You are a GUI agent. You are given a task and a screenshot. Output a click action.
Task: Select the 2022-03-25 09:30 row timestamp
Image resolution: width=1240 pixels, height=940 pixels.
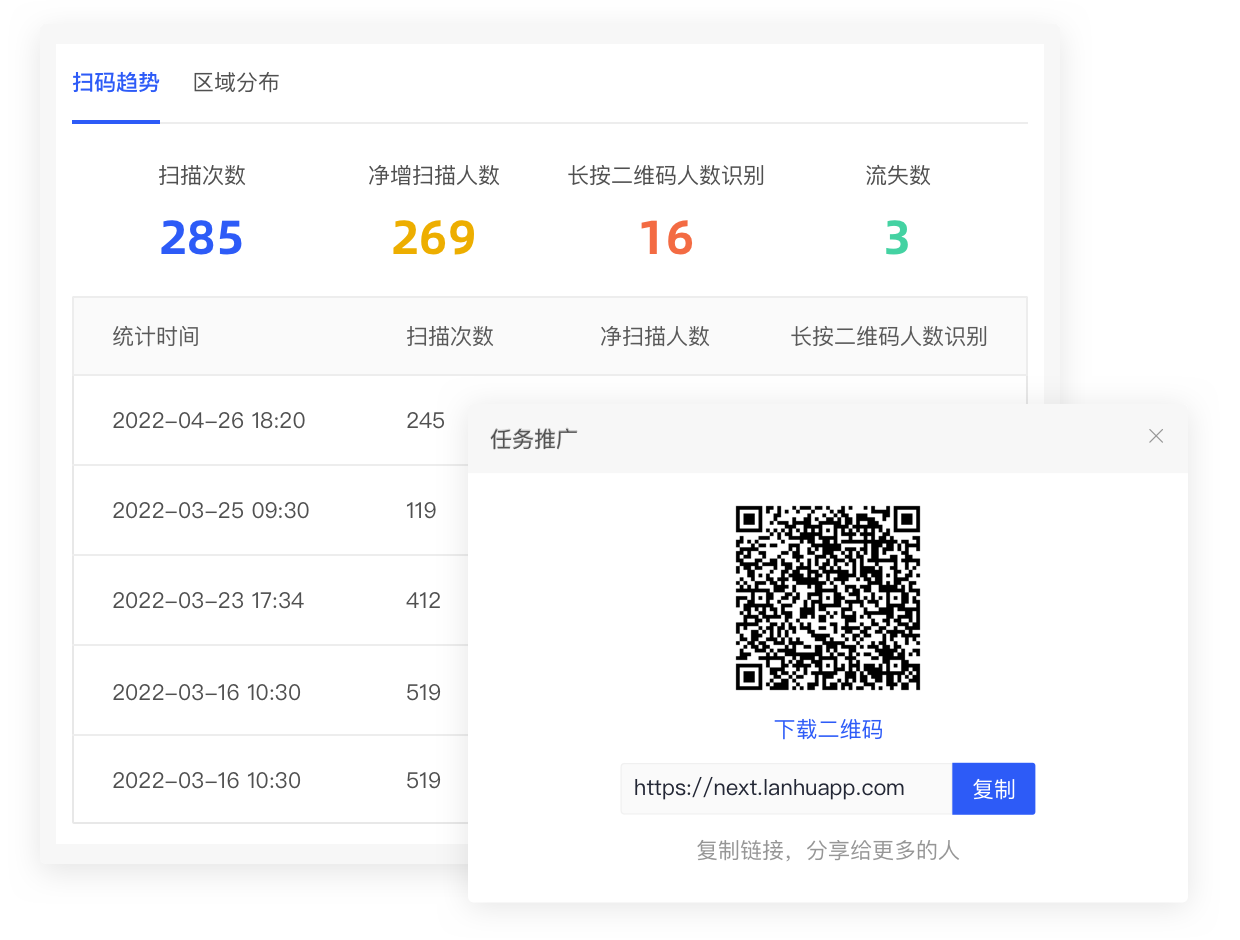211,510
